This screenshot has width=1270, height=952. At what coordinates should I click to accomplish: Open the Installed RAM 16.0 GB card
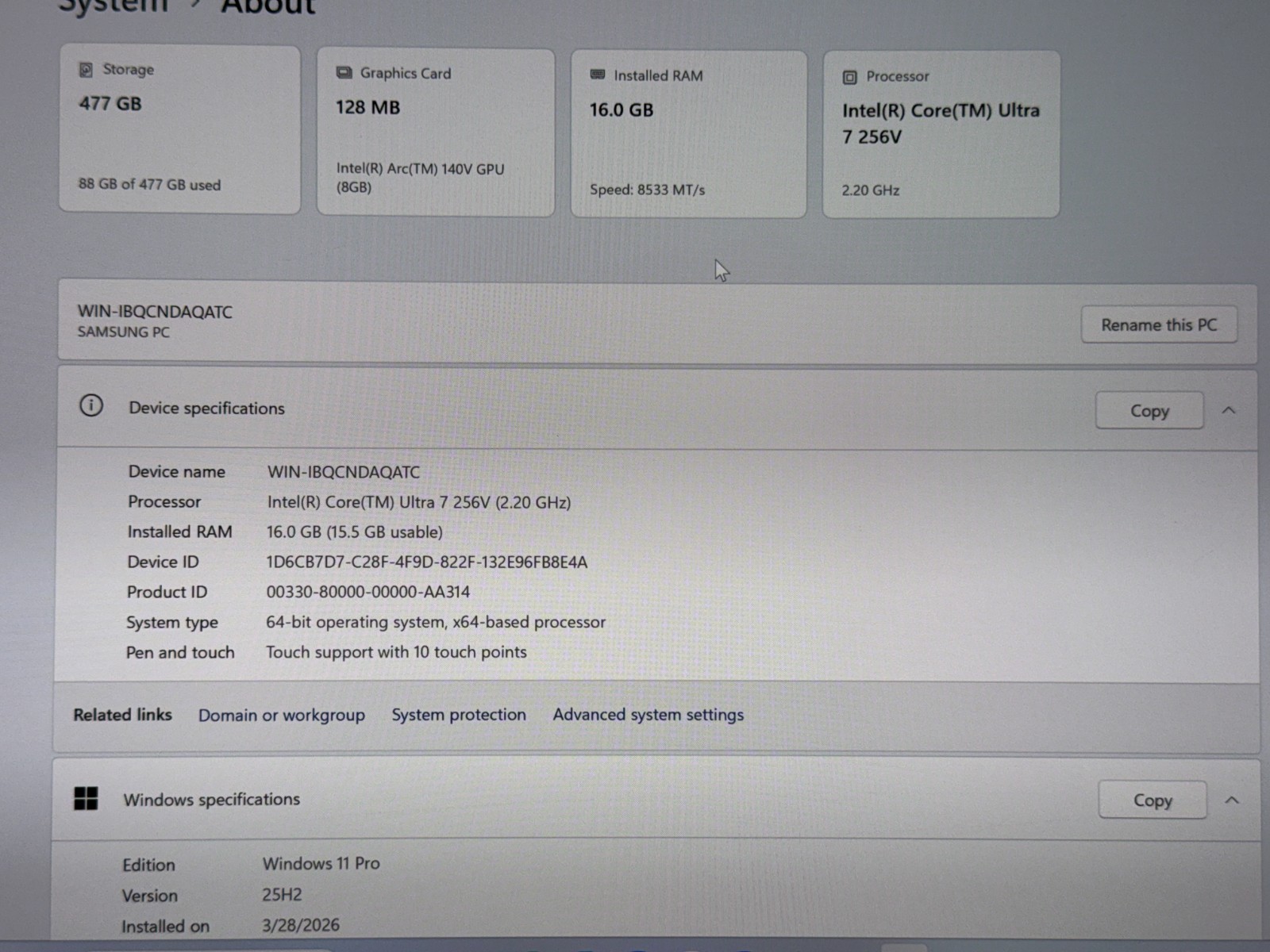click(689, 134)
